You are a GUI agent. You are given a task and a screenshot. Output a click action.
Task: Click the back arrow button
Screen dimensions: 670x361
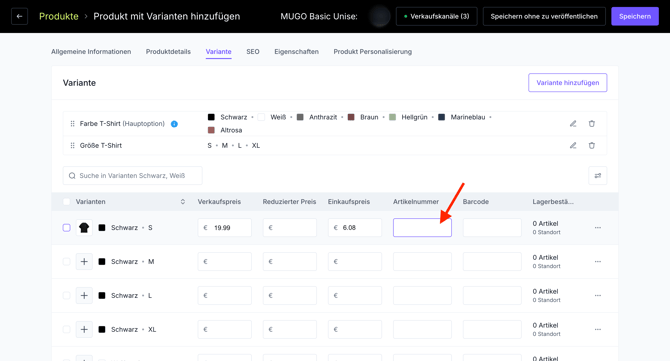tap(19, 16)
